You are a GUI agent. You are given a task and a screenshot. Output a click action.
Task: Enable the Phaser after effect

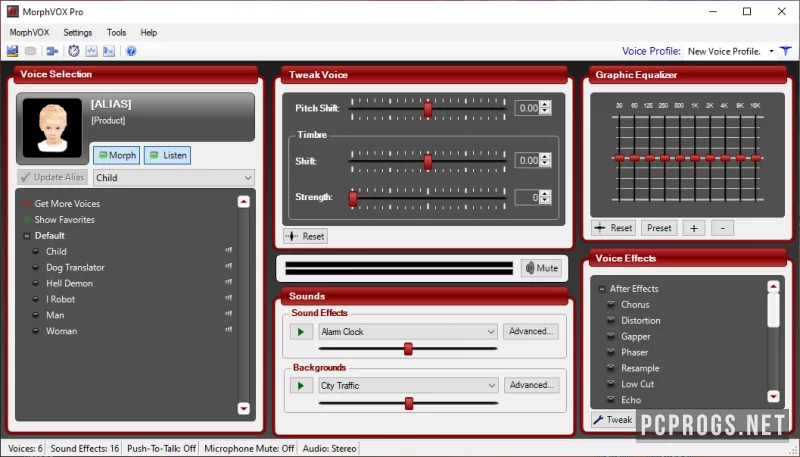point(610,352)
